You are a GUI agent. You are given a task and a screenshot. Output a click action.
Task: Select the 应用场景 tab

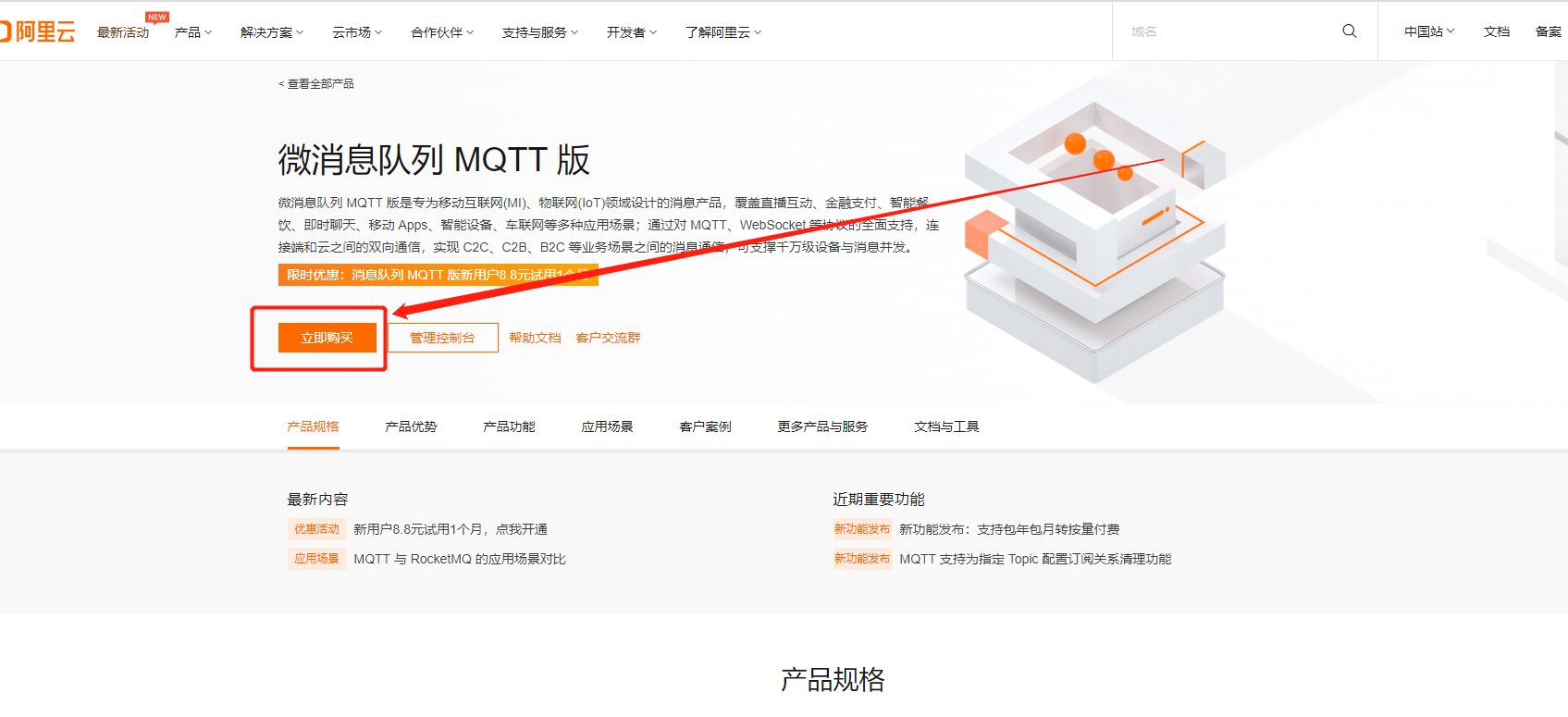click(x=607, y=426)
